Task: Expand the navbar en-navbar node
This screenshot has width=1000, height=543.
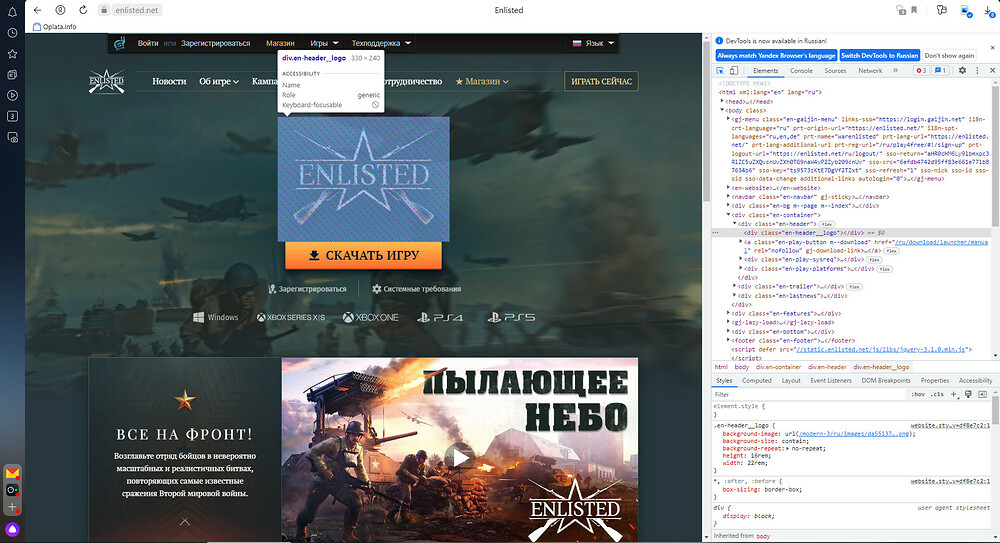Action: [728, 197]
